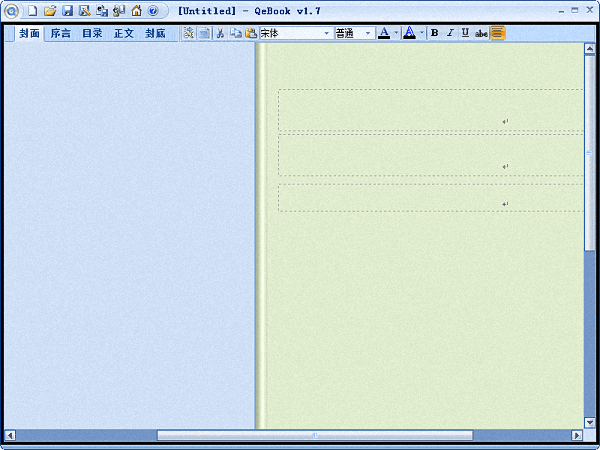The image size is (600, 450).
Task: Click the font color A swatch
Action: pos(384,33)
